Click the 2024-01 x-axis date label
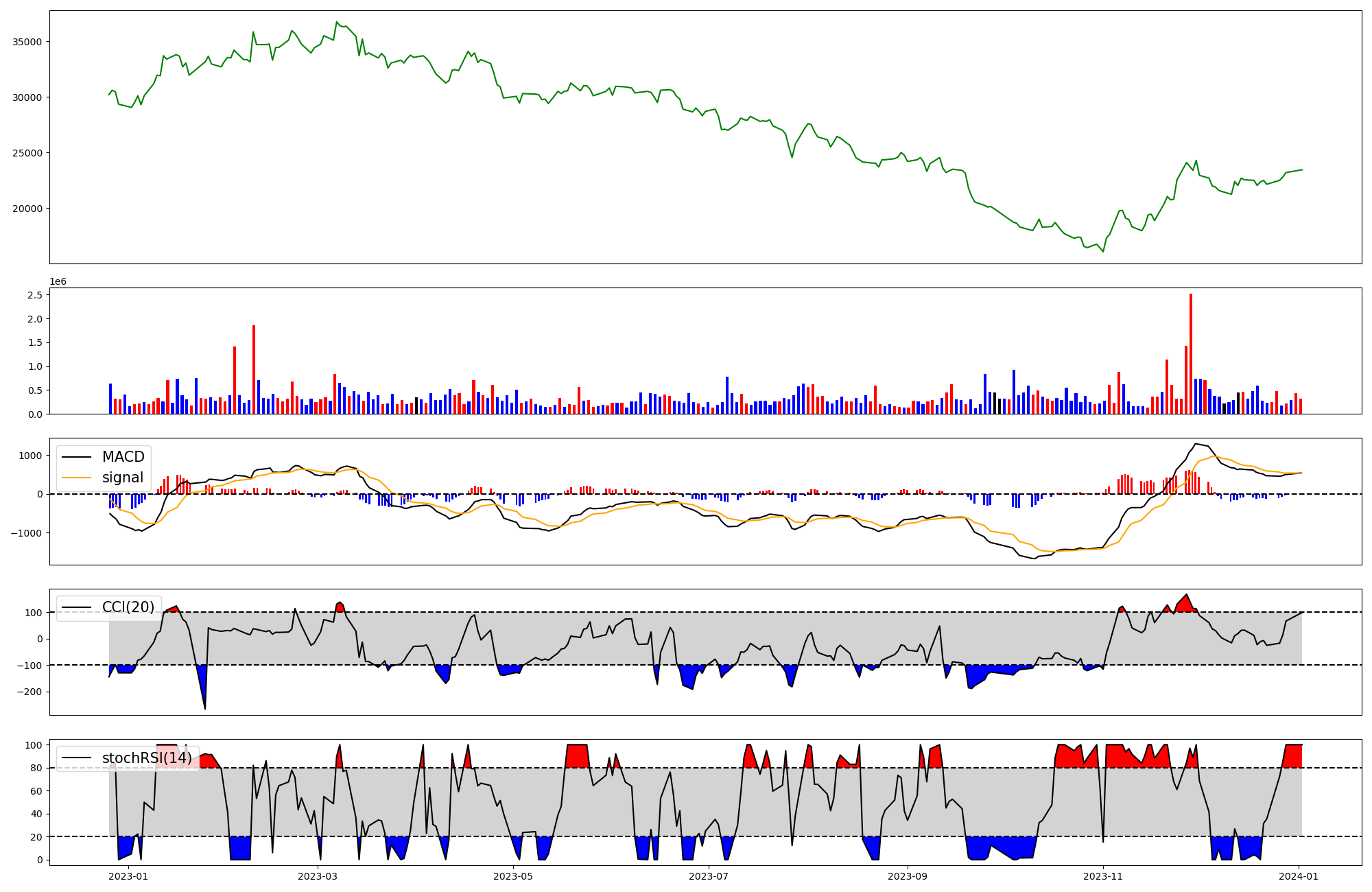1372x892 pixels. point(1299,876)
